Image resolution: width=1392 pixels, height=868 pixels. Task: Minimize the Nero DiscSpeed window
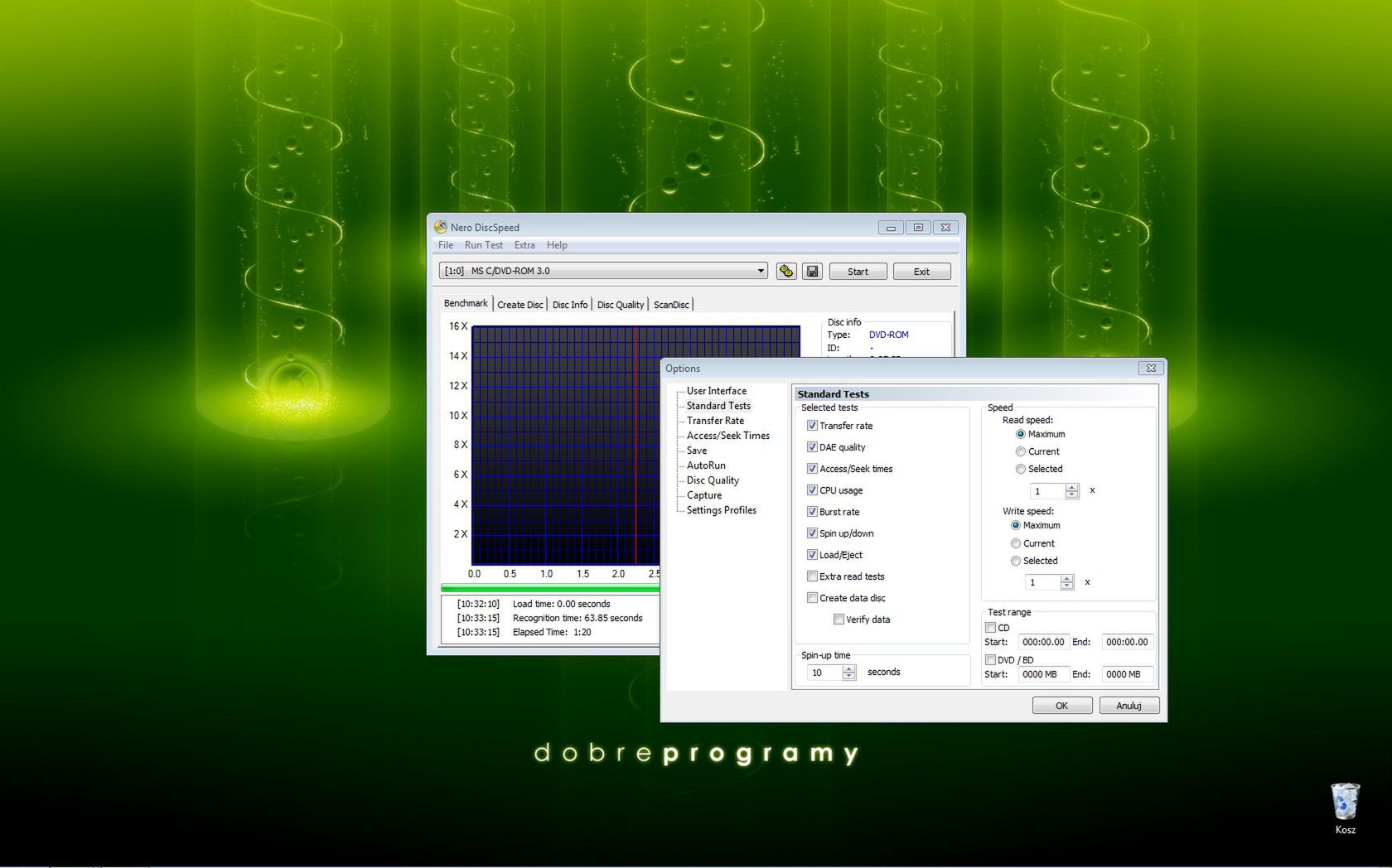pos(891,227)
